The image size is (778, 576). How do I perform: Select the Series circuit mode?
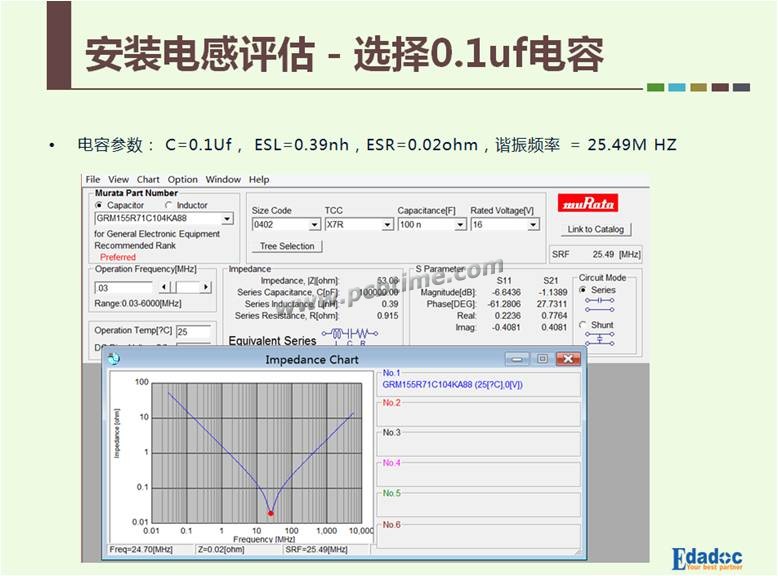[x=583, y=290]
